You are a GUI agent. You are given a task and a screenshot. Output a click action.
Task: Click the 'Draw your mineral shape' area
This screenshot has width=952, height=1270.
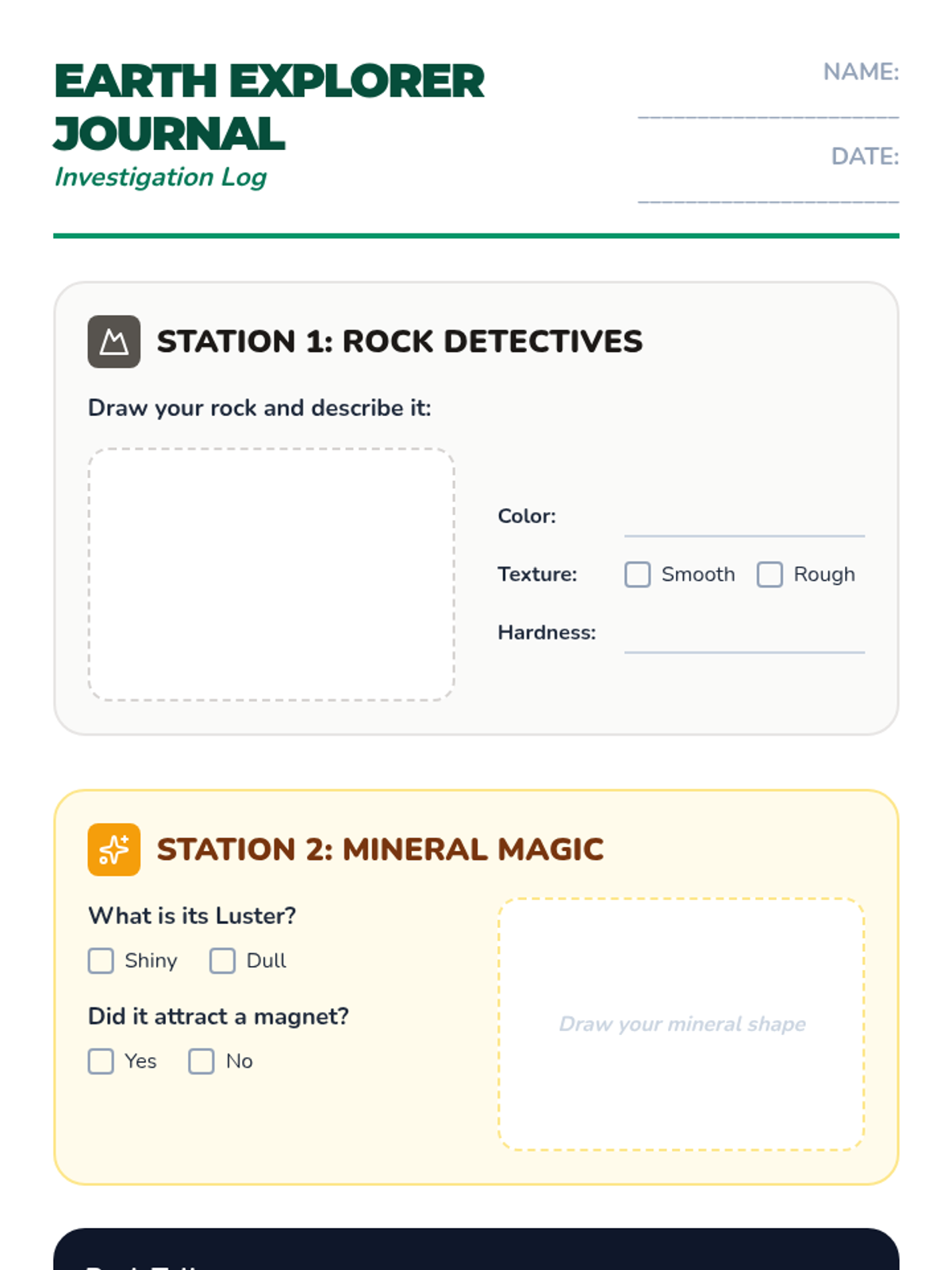(681, 1024)
